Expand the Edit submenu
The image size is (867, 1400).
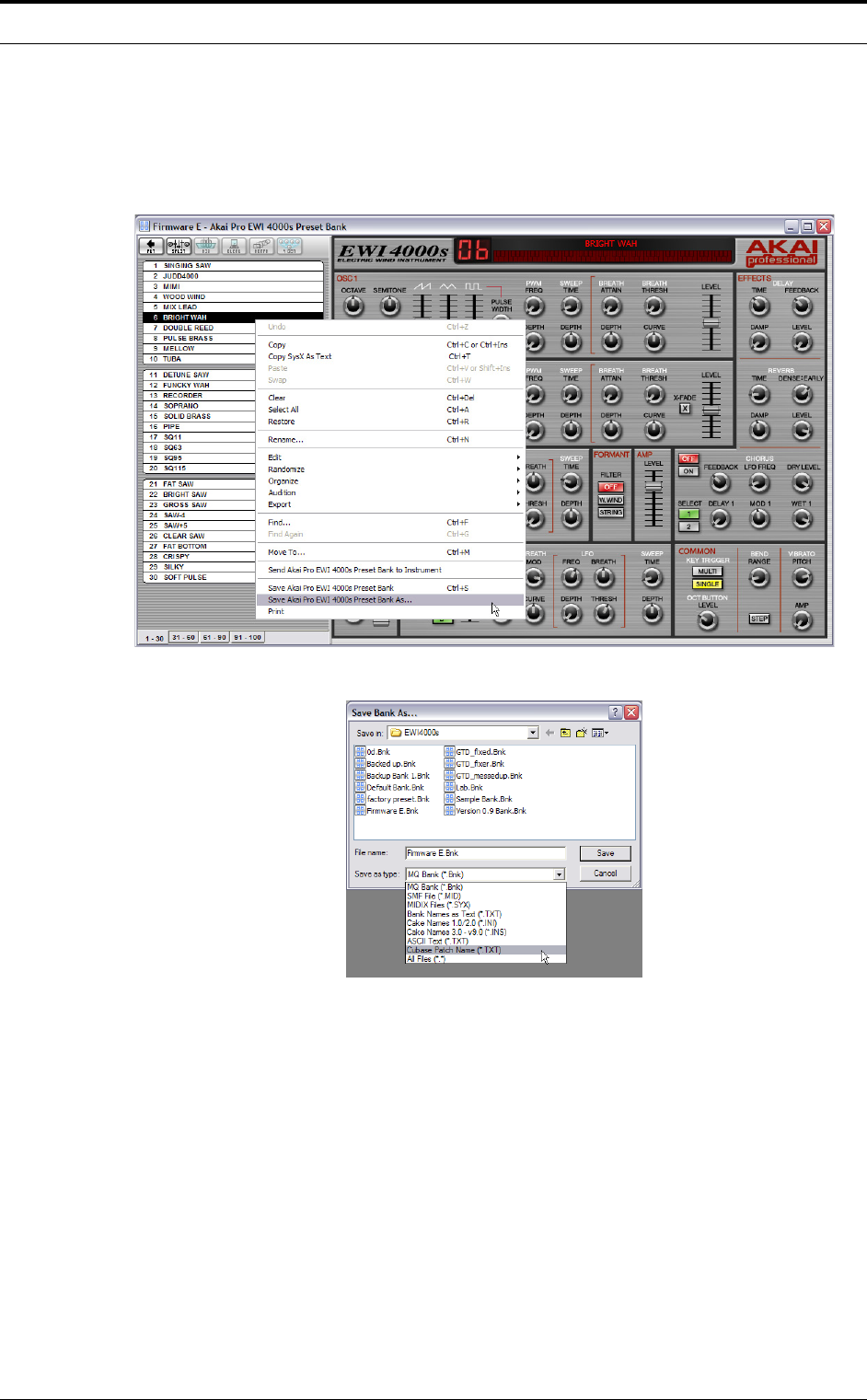pyautogui.click(x=390, y=457)
